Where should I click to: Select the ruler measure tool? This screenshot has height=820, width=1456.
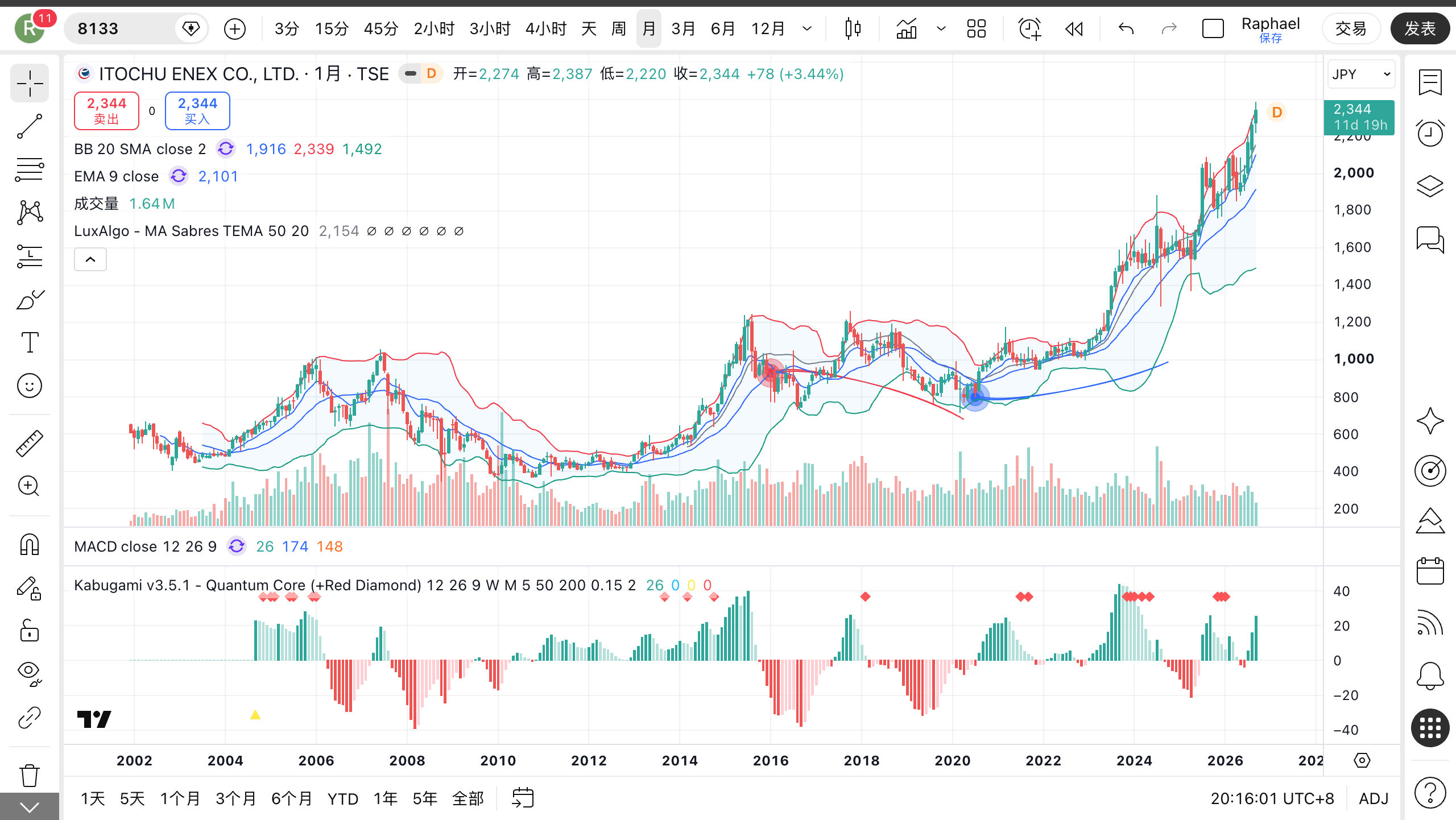click(30, 444)
